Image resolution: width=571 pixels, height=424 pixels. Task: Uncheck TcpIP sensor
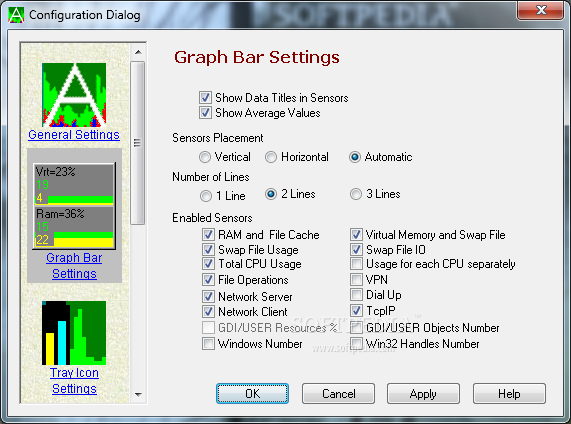point(356,310)
